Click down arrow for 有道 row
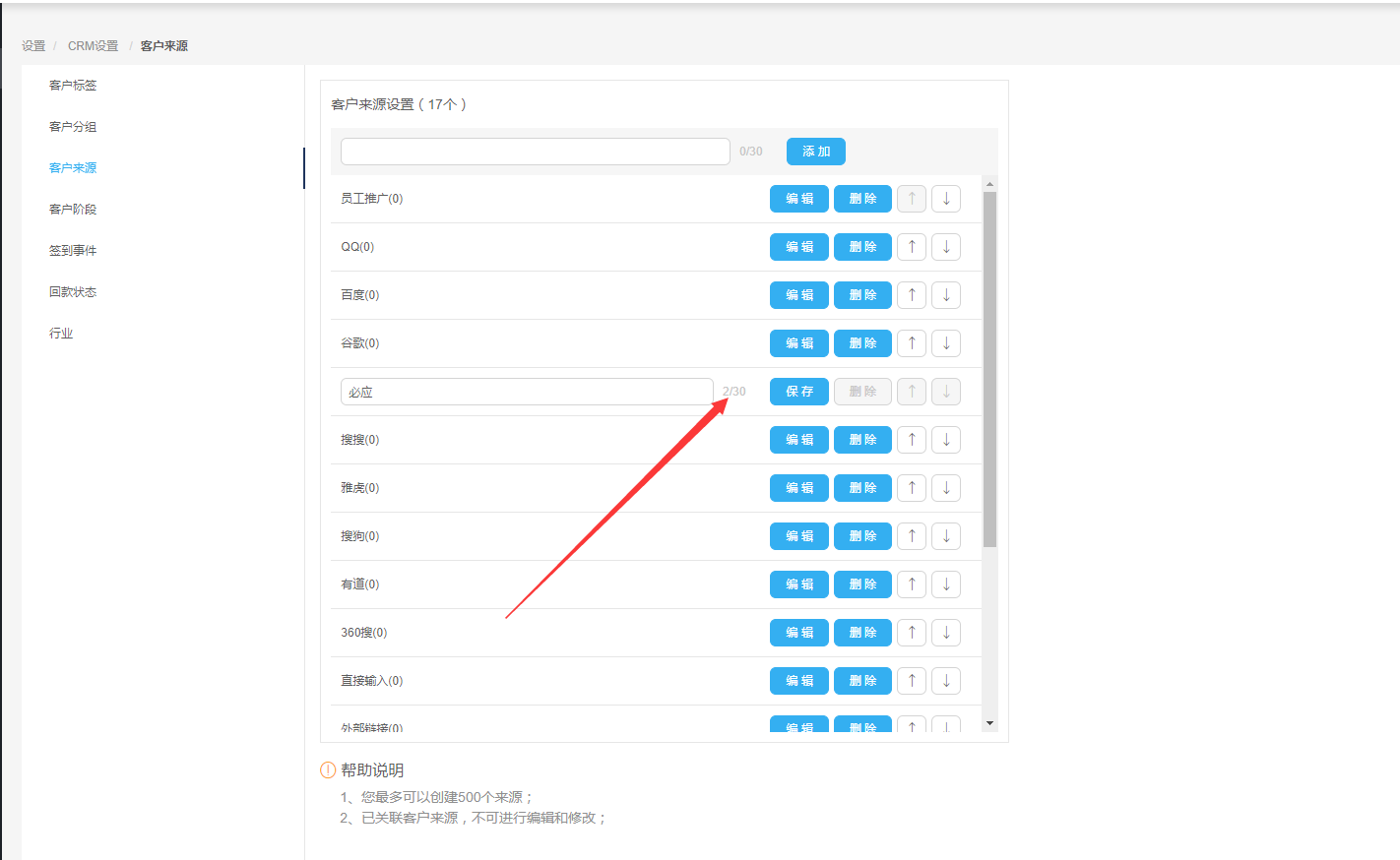1400x860 pixels. pyautogui.click(x=946, y=584)
